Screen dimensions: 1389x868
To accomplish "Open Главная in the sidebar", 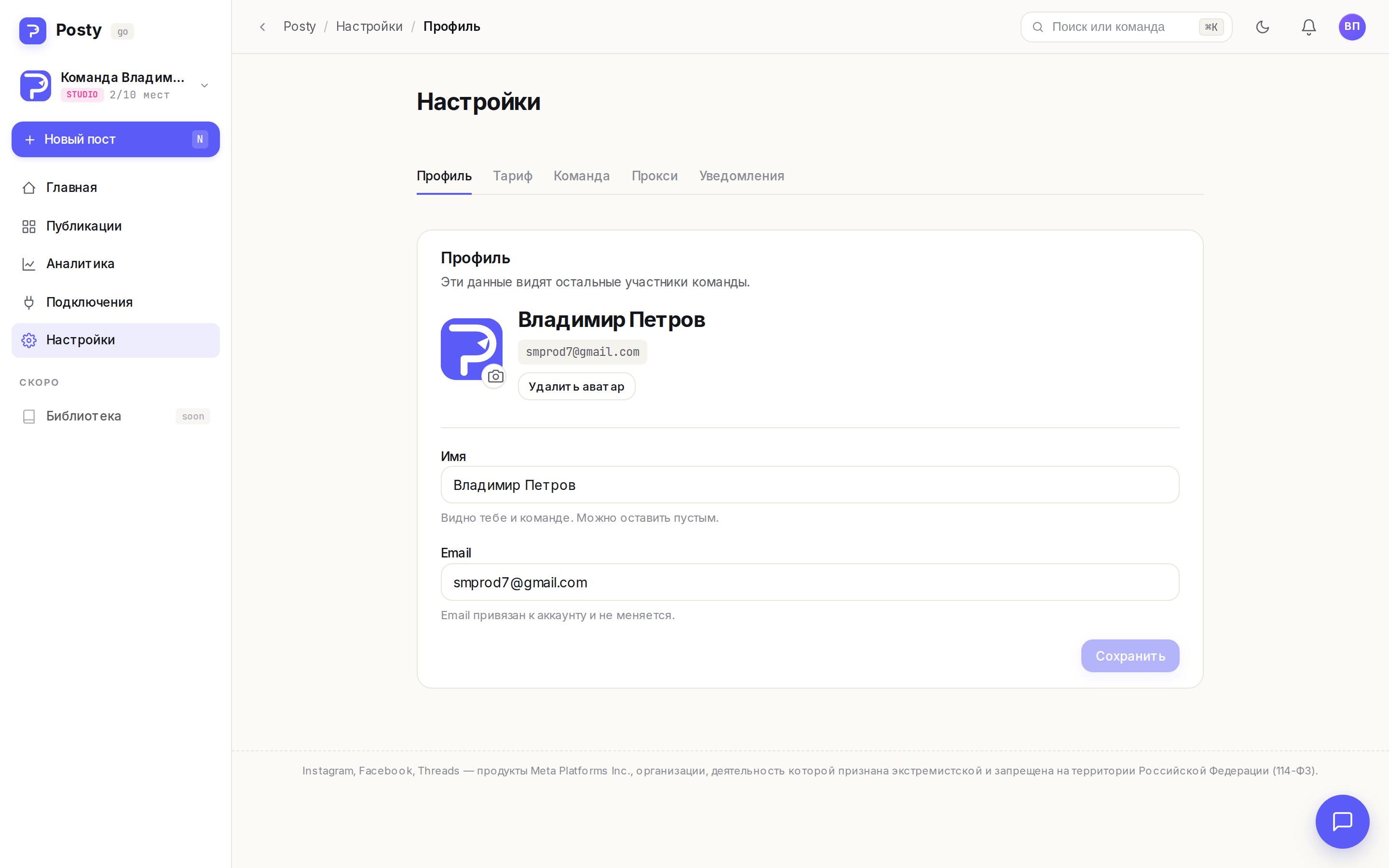I will pyautogui.click(x=115, y=188).
